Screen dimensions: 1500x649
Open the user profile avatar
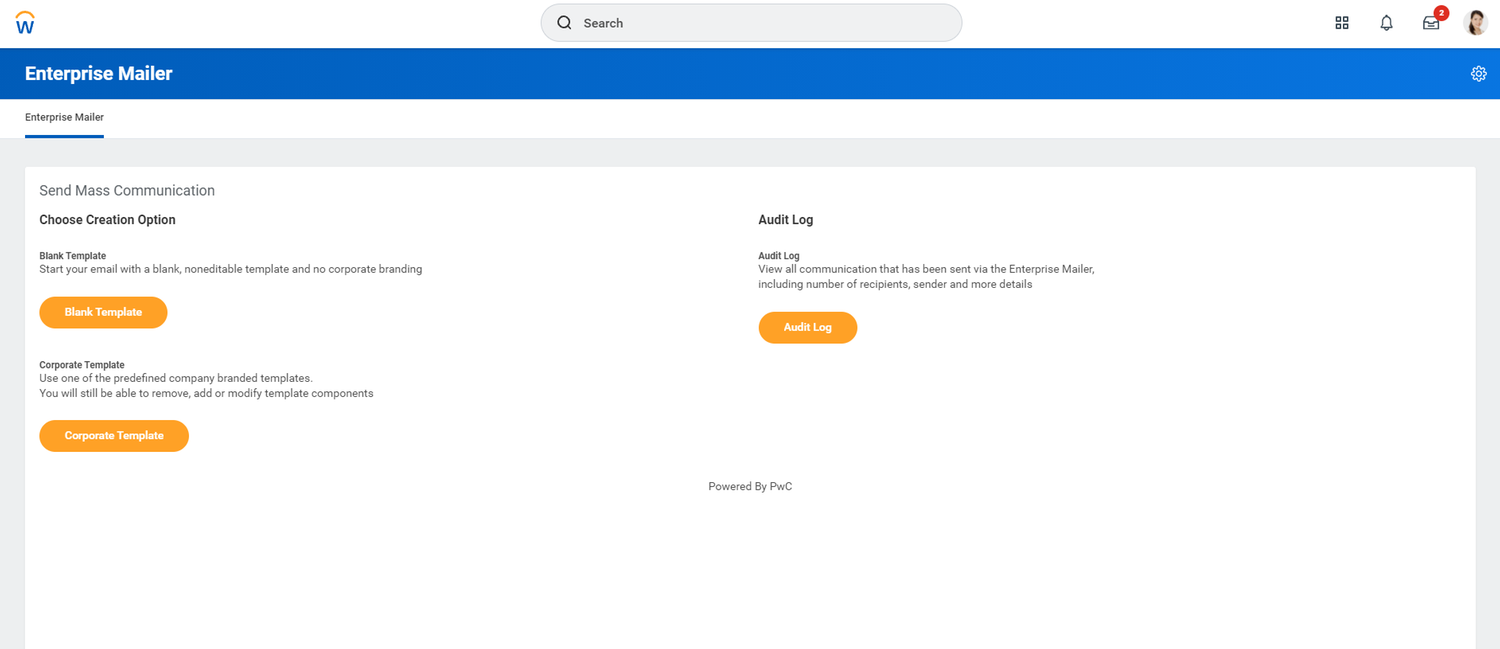1475,23
